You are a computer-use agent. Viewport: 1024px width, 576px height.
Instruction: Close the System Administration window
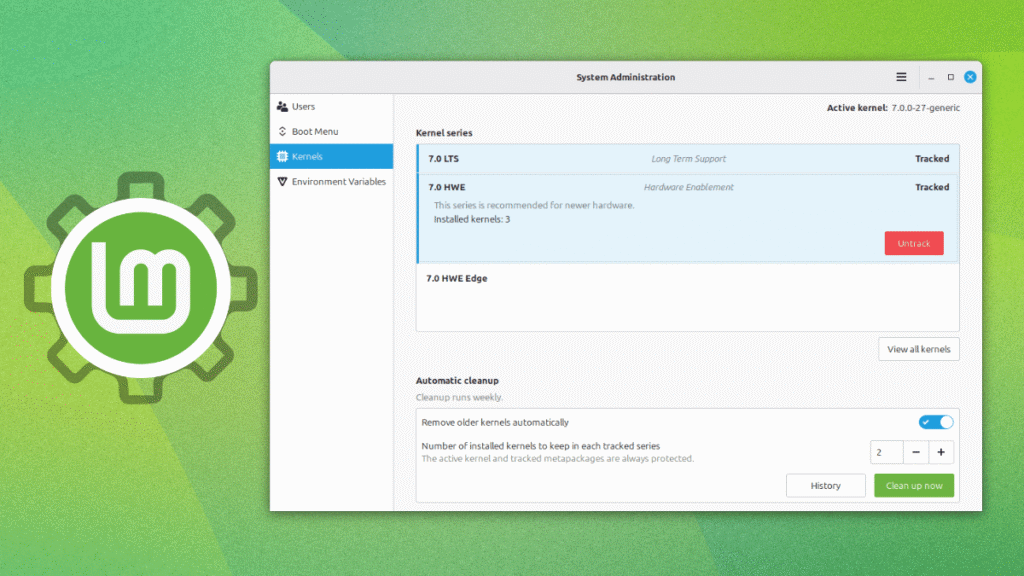point(970,77)
